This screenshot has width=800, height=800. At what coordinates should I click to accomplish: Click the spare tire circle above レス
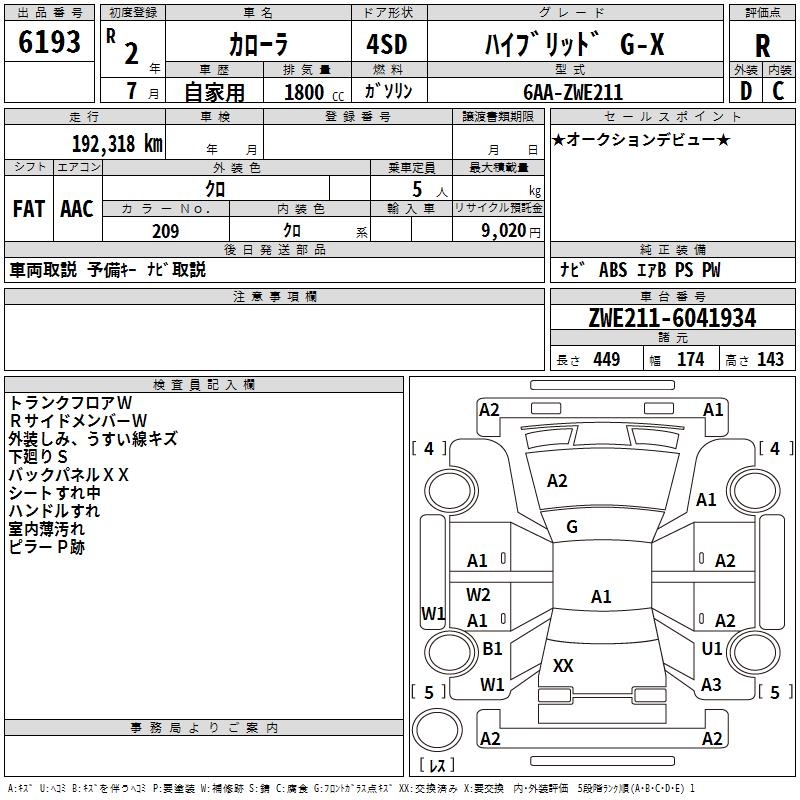pyautogui.click(x=437, y=730)
